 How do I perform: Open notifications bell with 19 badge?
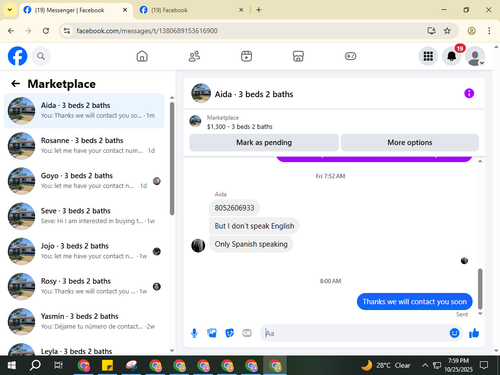pyautogui.click(x=452, y=56)
